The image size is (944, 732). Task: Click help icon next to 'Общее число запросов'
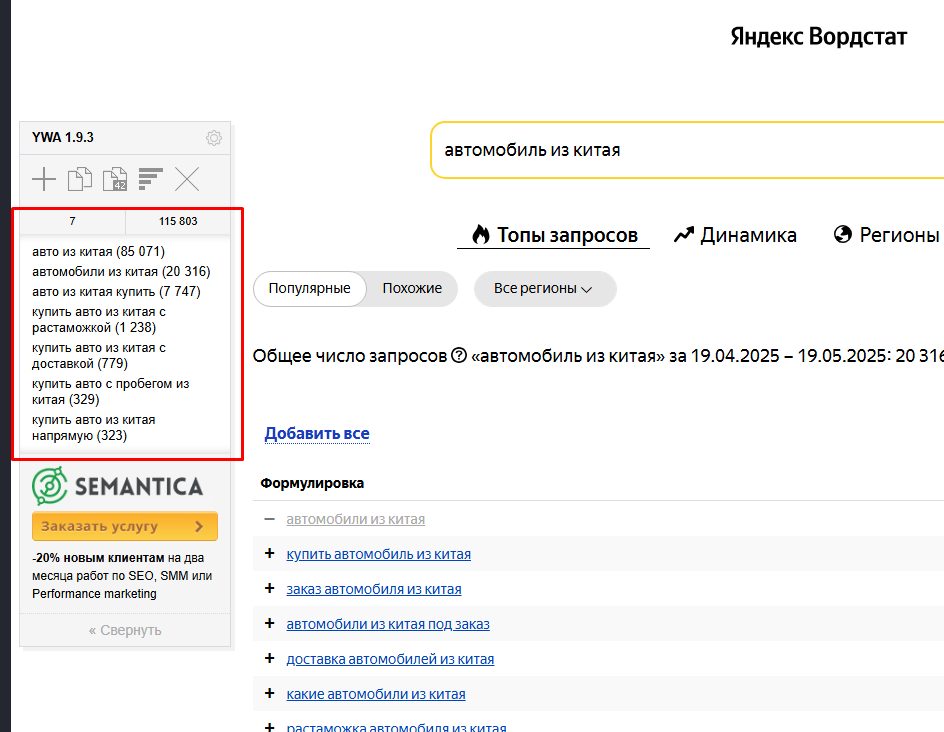[459, 356]
